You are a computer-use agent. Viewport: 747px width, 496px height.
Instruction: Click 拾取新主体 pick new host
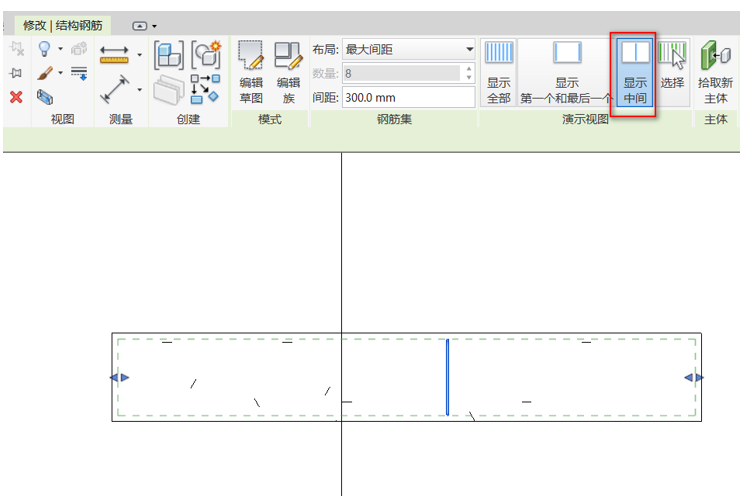coord(716,72)
